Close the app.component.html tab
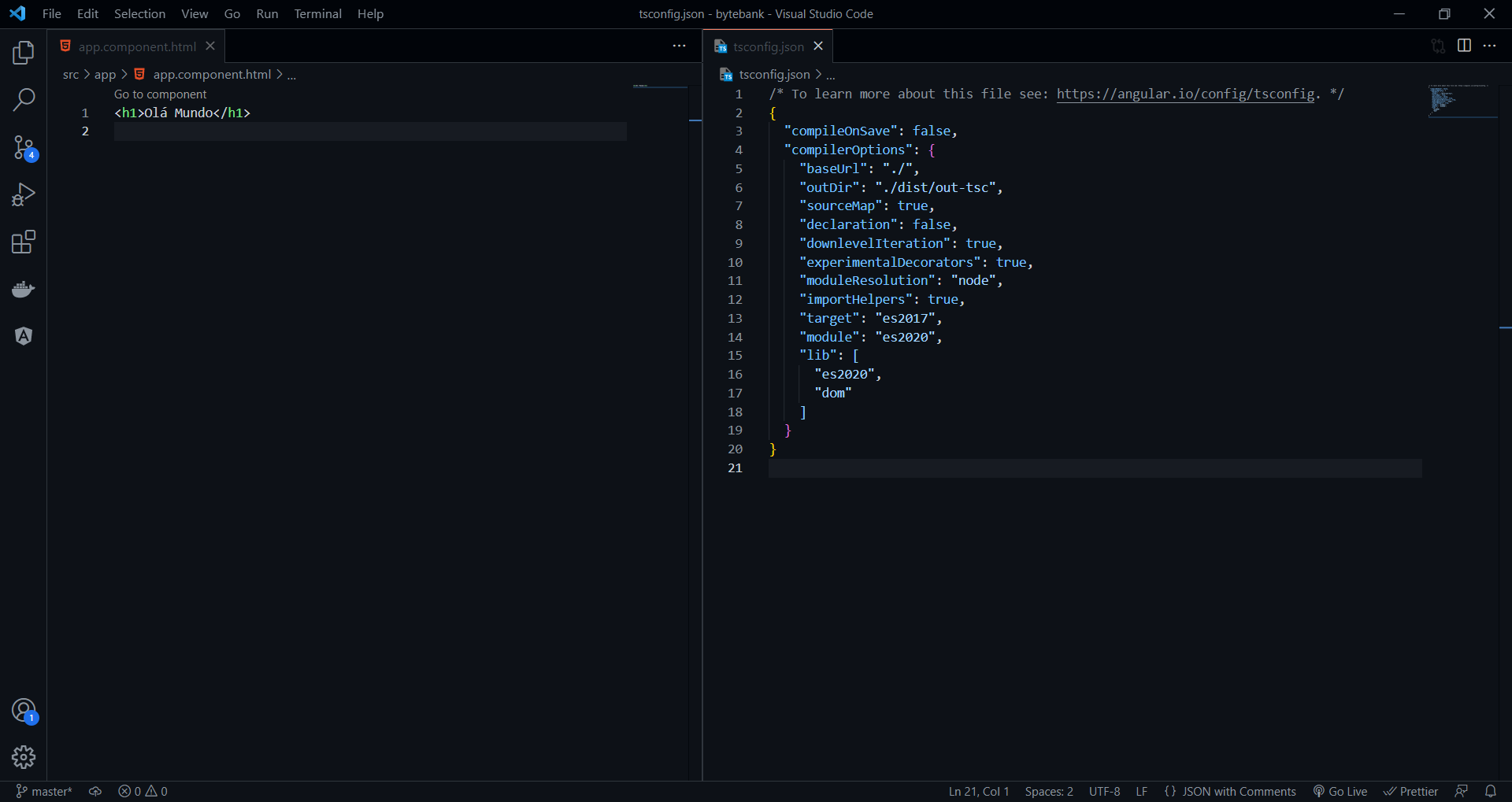This screenshot has width=1512, height=802. pyautogui.click(x=210, y=46)
